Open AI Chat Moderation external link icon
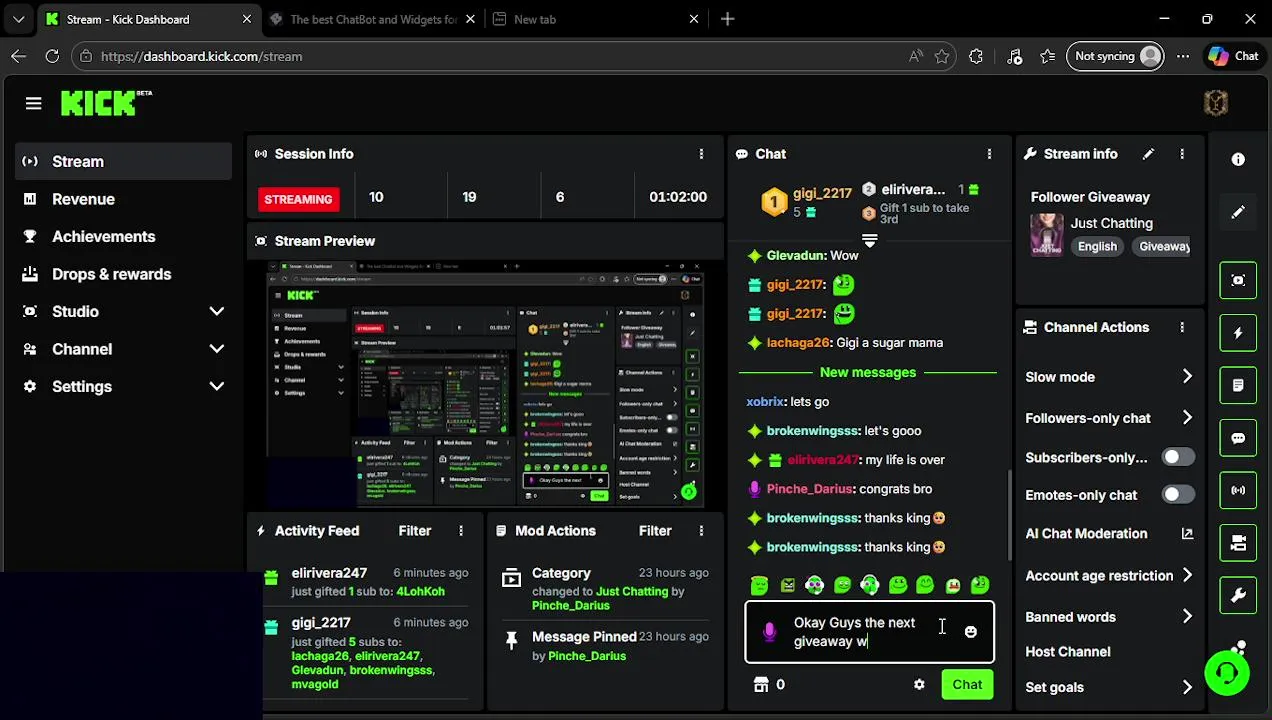Image resolution: width=1272 pixels, height=720 pixels. [1187, 534]
